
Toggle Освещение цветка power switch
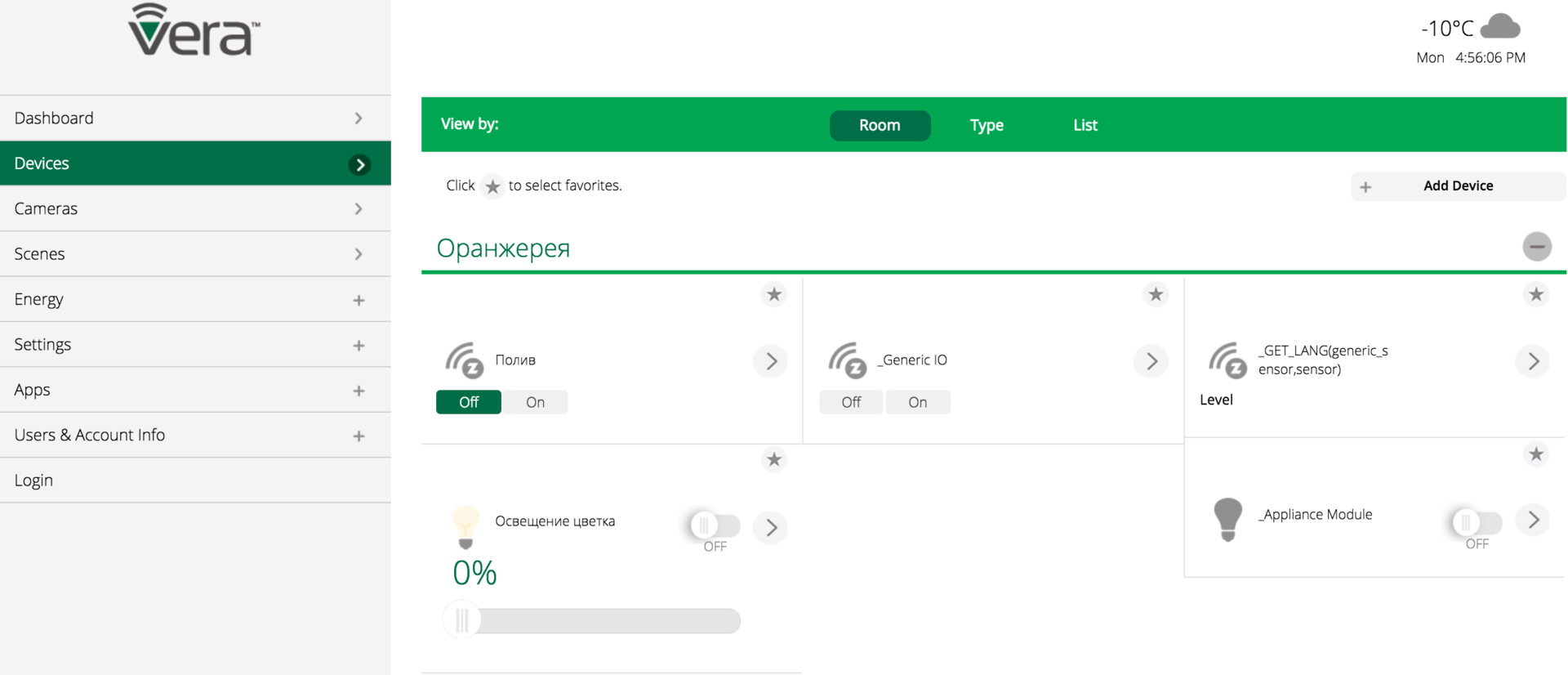coord(715,525)
